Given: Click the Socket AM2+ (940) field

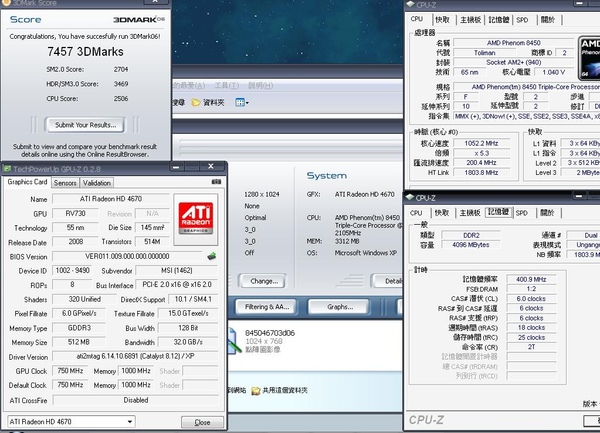Looking at the screenshot, I should click(514, 62).
